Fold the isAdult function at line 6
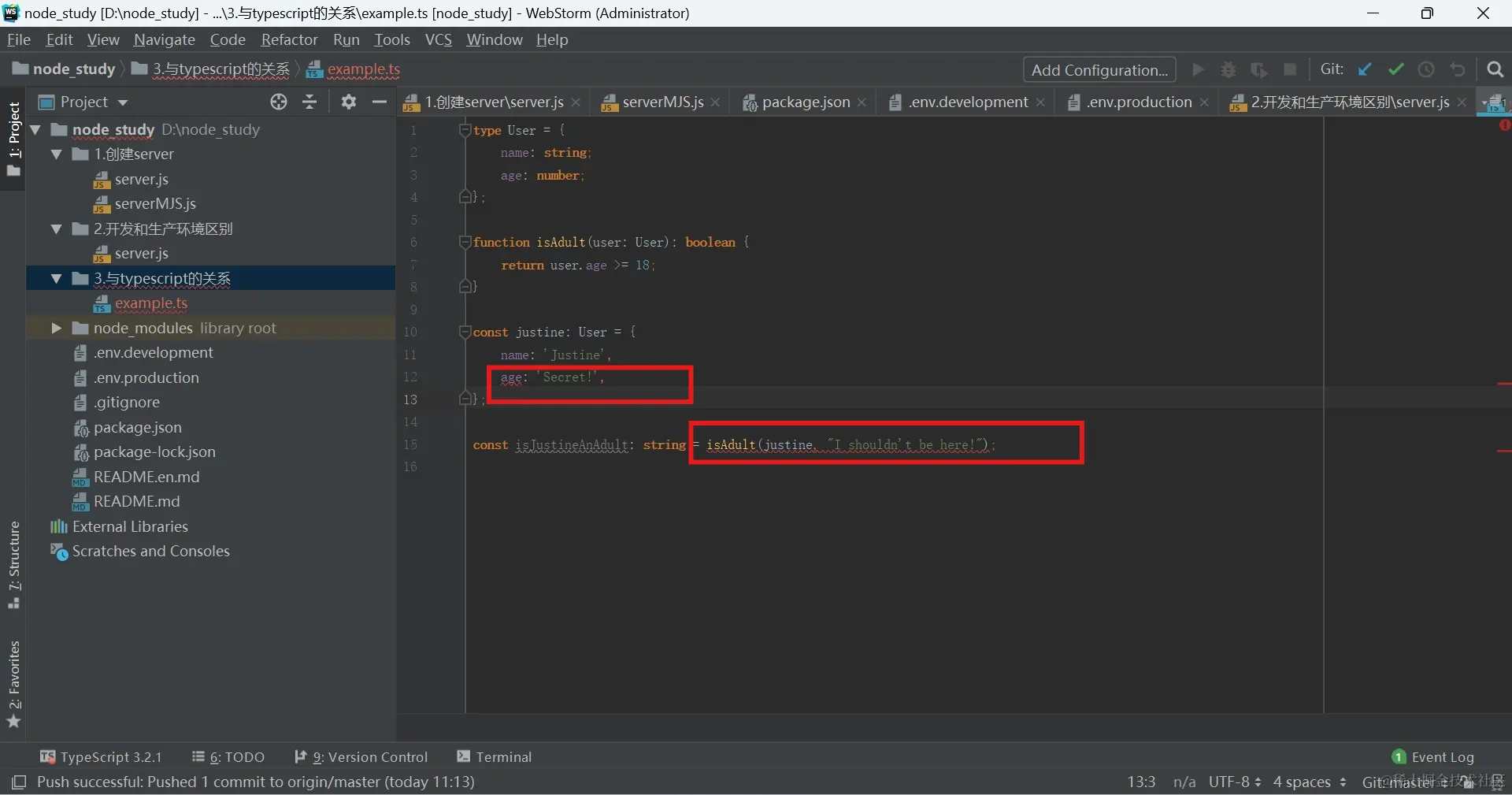 click(465, 242)
